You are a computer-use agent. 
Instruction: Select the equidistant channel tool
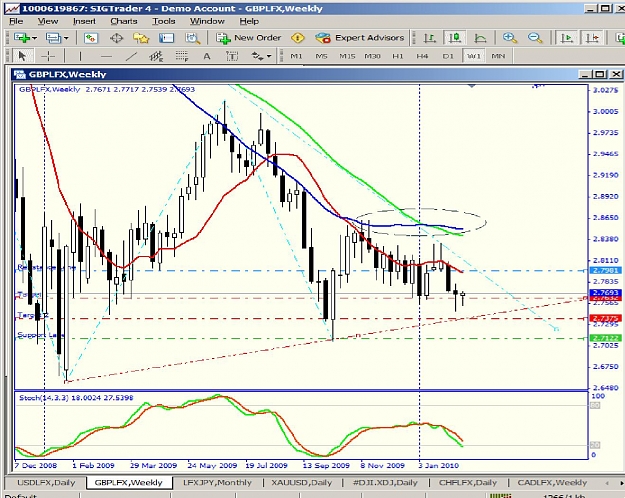click(x=156, y=56)
